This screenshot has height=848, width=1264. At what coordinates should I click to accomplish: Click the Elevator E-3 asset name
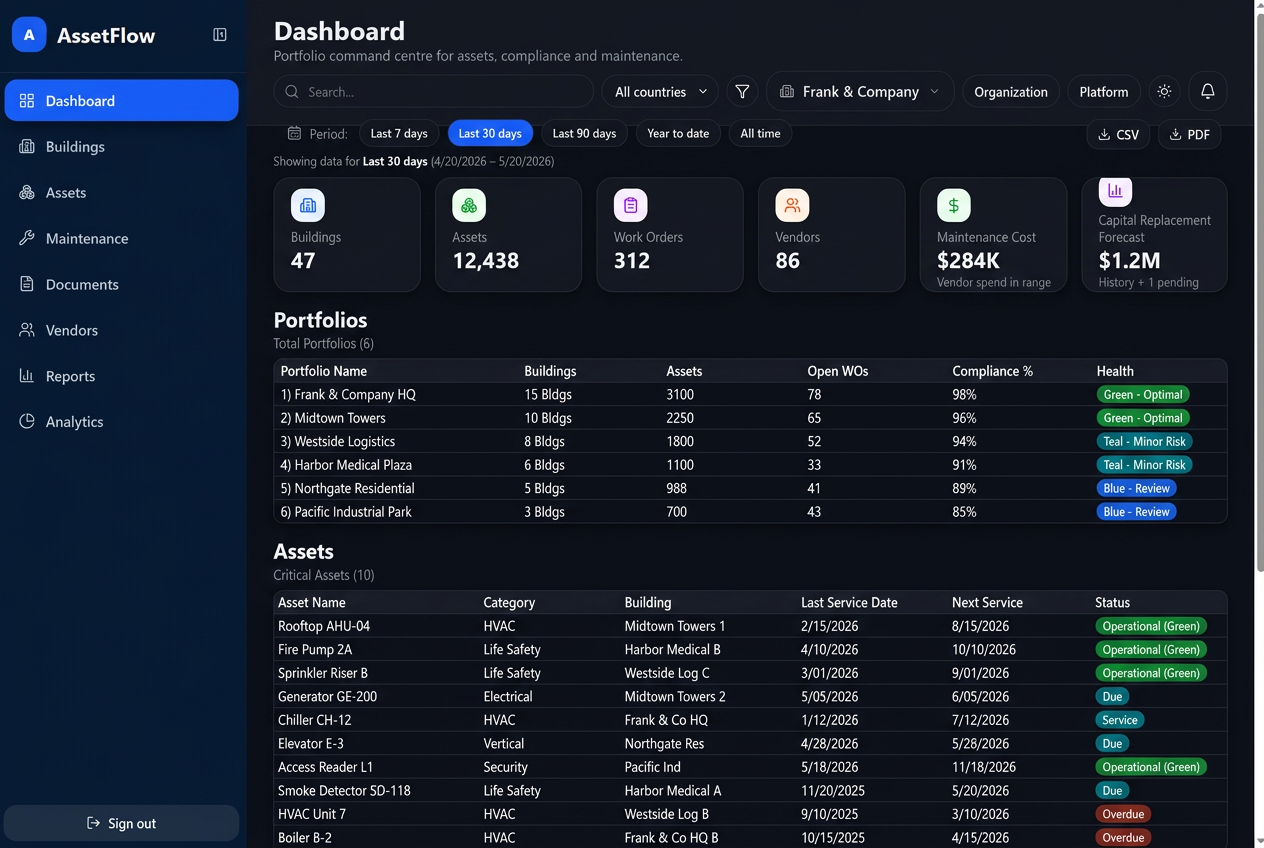coord(311,744)
